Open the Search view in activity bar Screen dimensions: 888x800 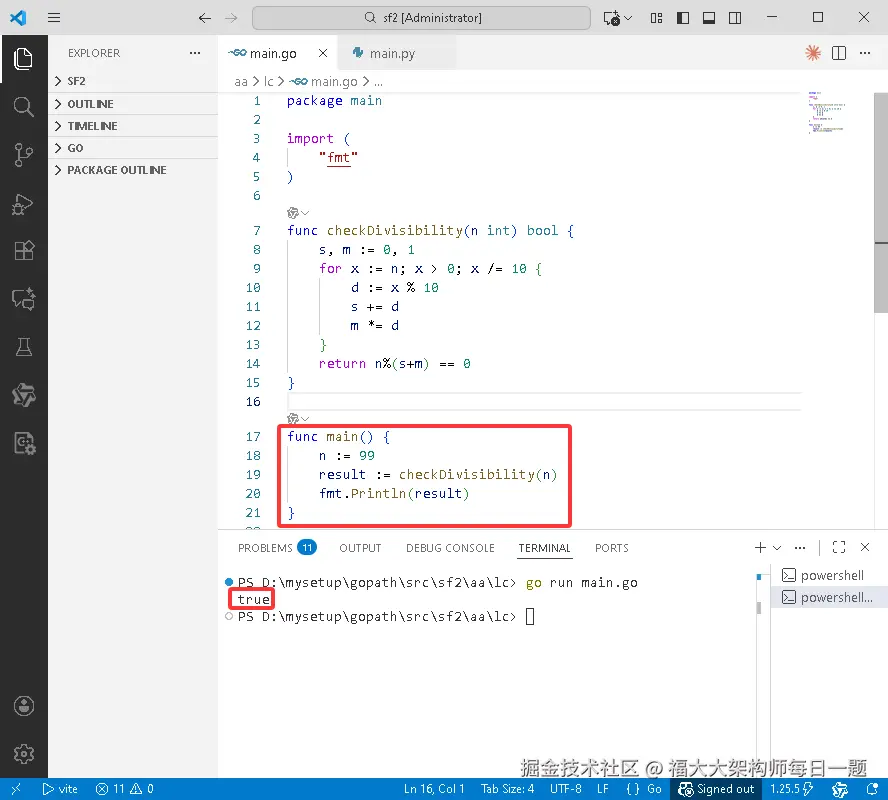(23, 106)
